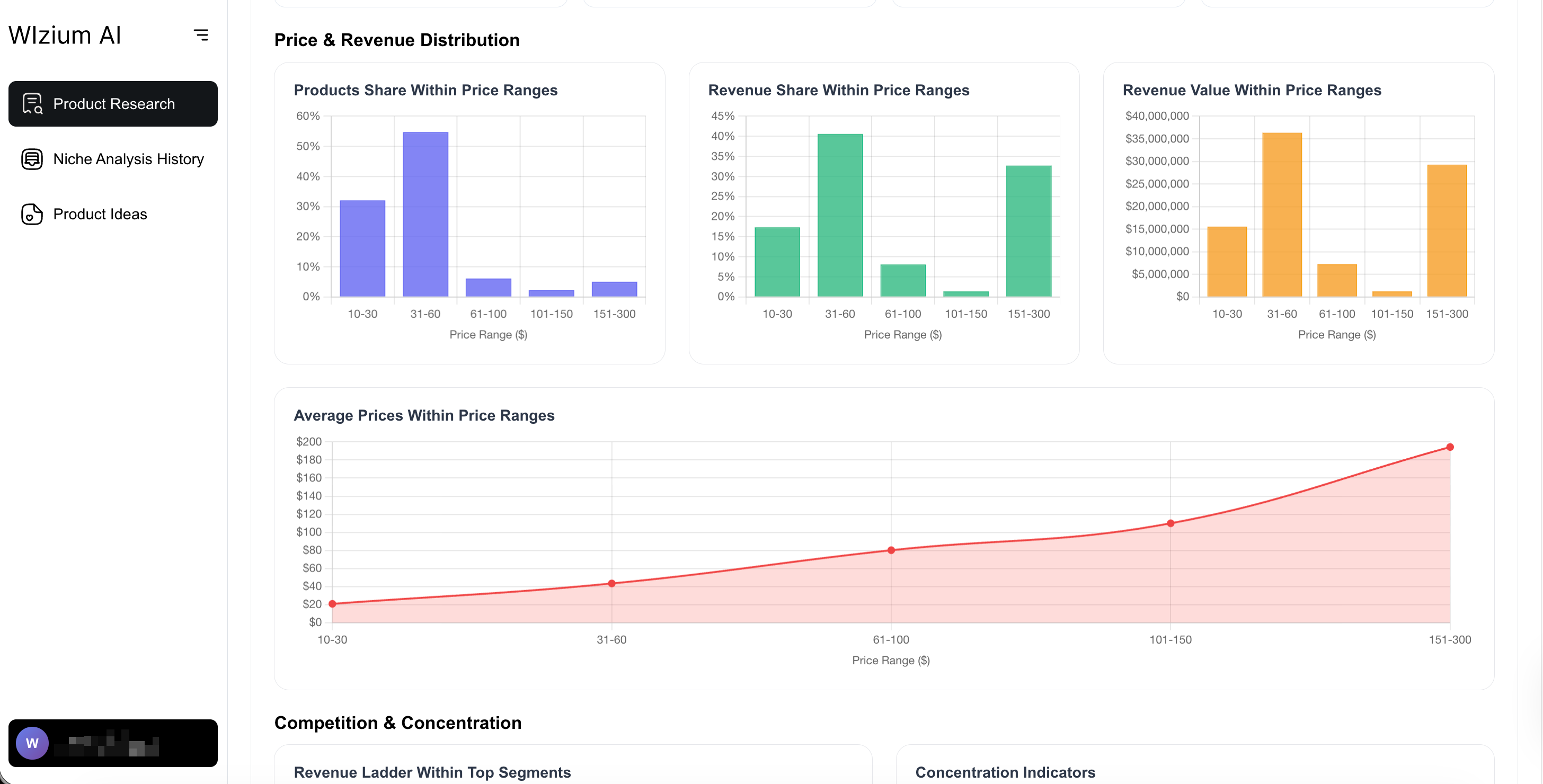This screenshot has width=1543, height=784.
Task: Click the red data point for 61-100
Action: pos(891,549)
